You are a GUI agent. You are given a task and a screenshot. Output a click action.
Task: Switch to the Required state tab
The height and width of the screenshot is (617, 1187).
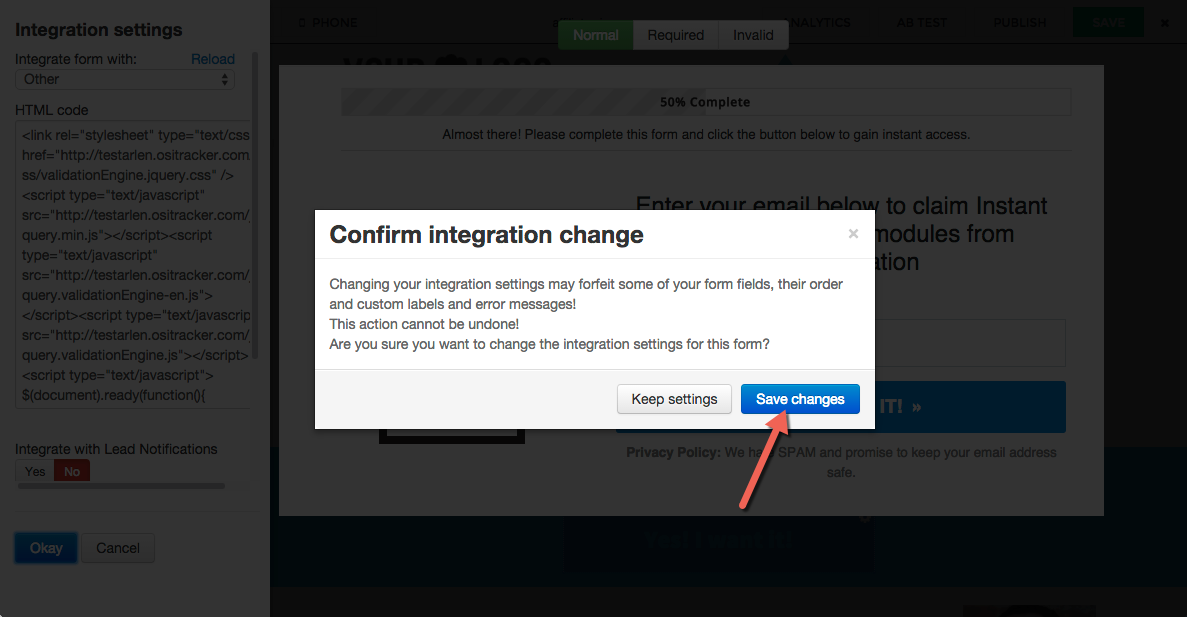pyautogui.click(x=676, y=35)
